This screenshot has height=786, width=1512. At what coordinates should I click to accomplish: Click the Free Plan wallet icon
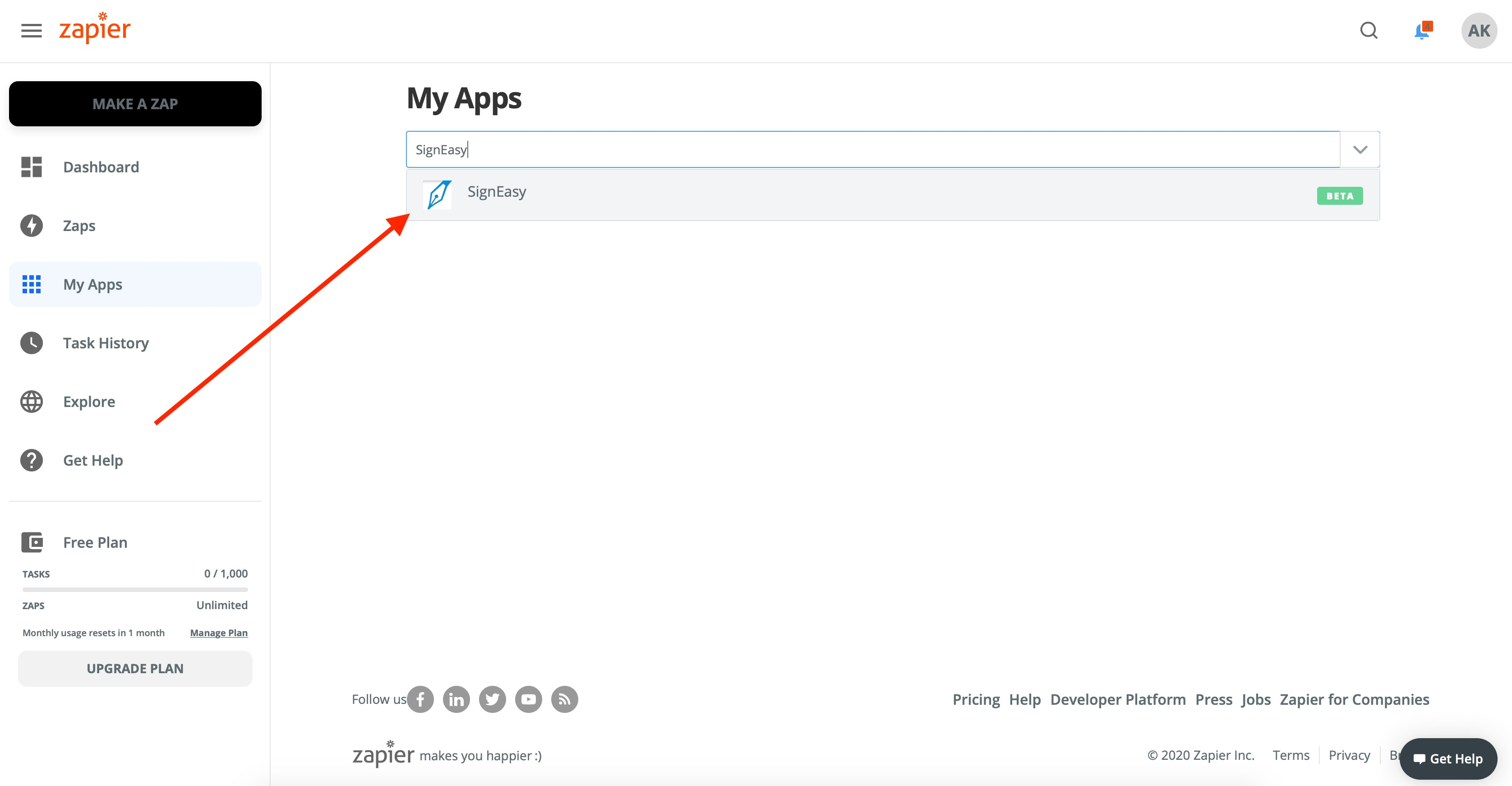(32, 542)
